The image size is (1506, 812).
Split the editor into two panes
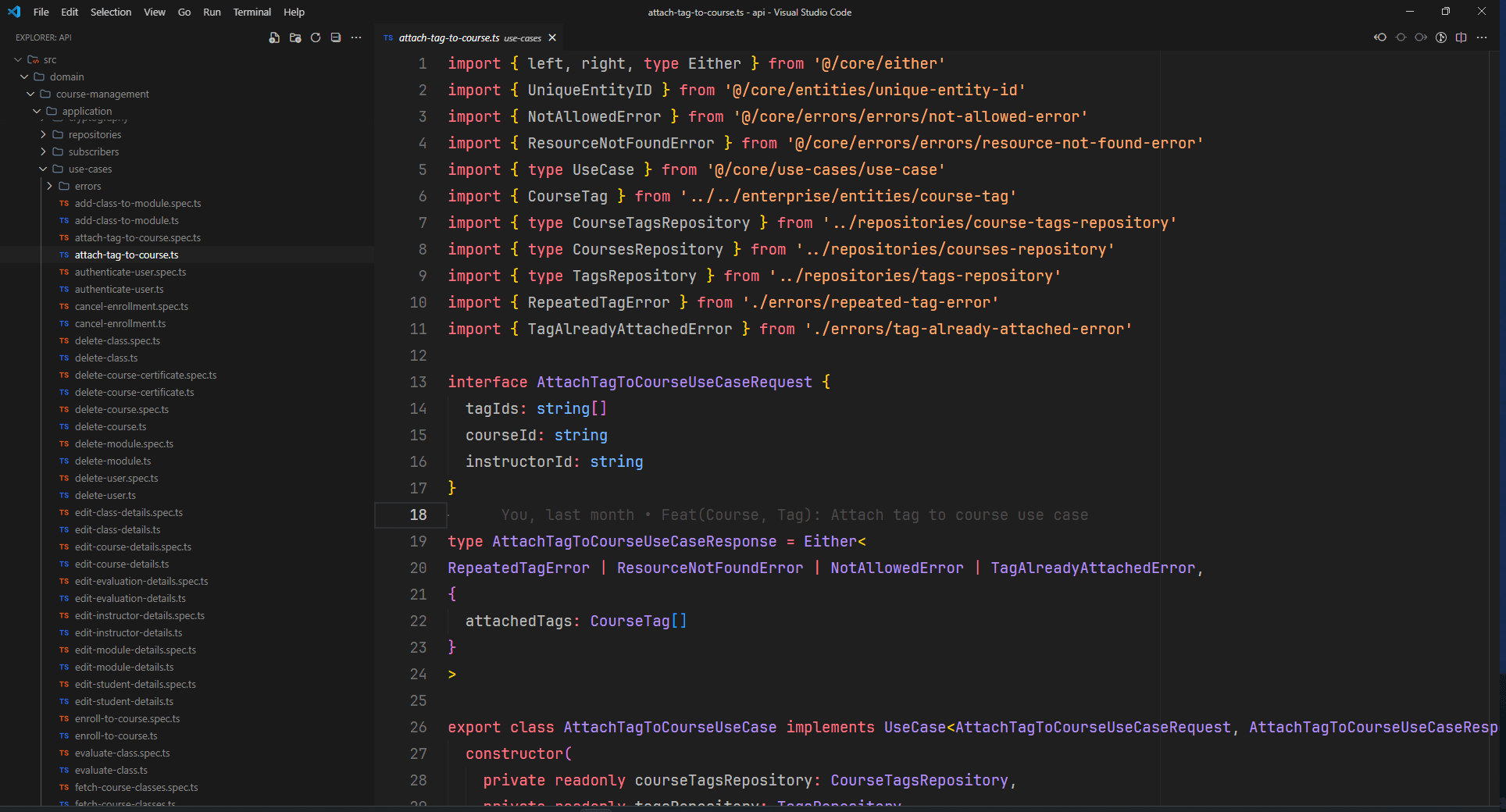1461,37
